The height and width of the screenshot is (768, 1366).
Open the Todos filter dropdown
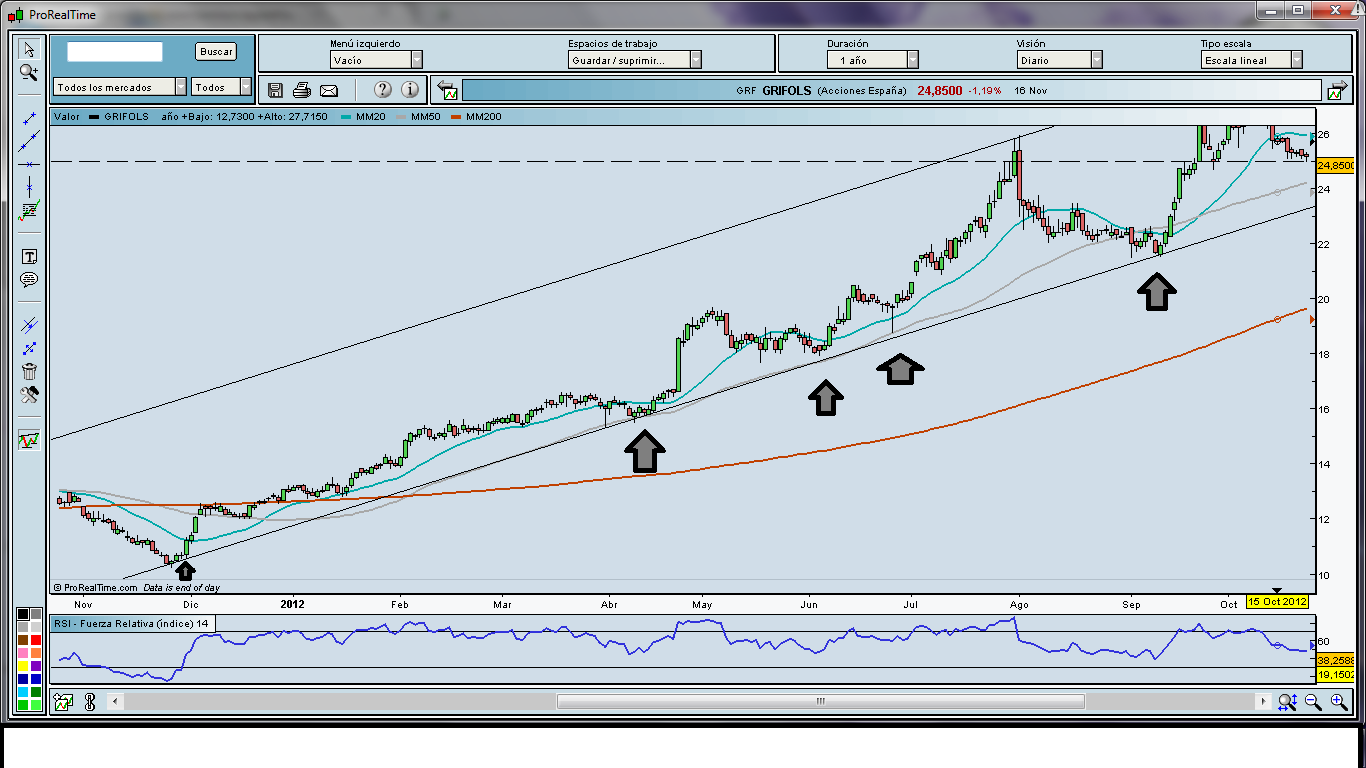click(222, 87)
